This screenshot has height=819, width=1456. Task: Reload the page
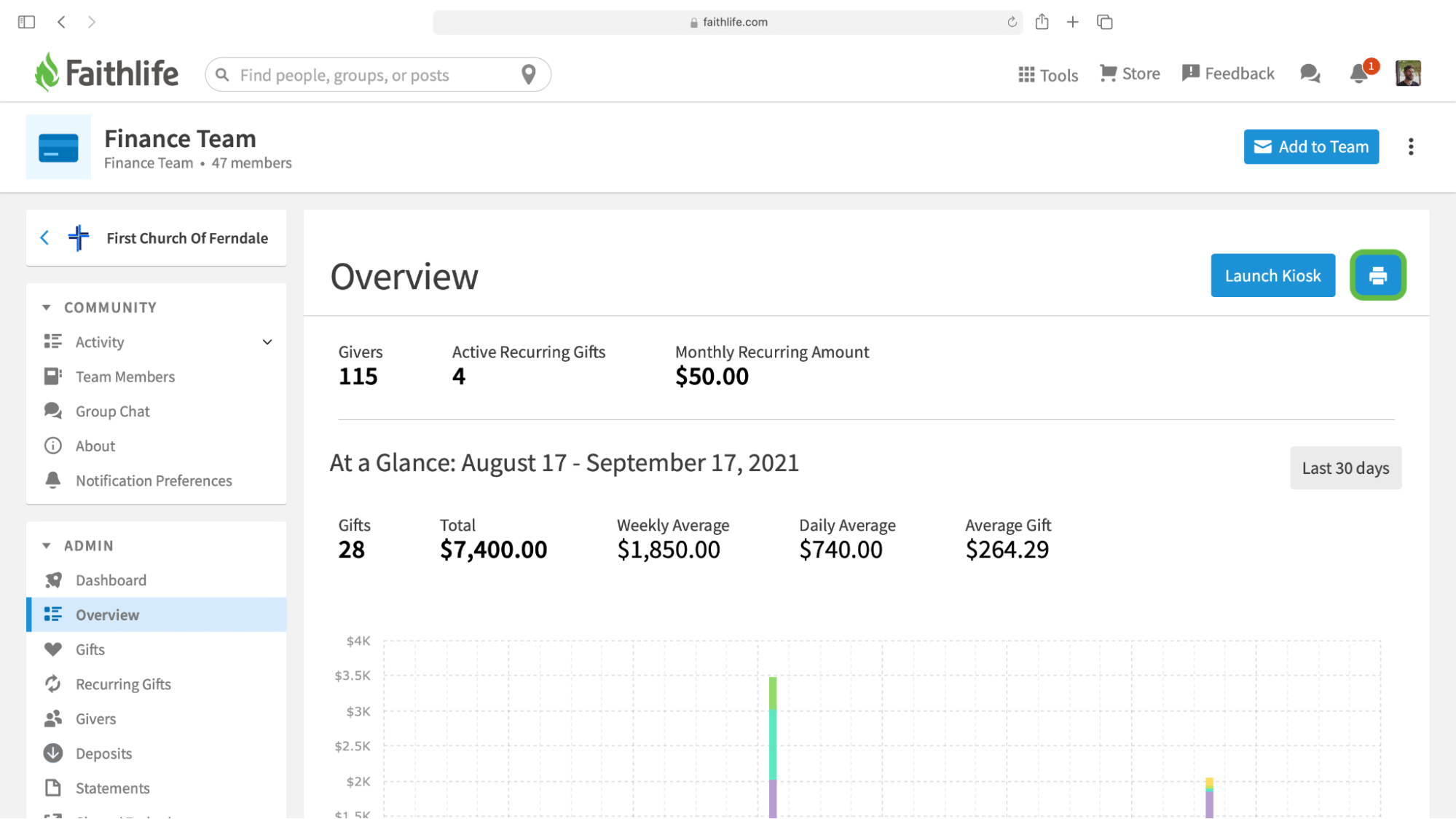(x=1012, y=22)
